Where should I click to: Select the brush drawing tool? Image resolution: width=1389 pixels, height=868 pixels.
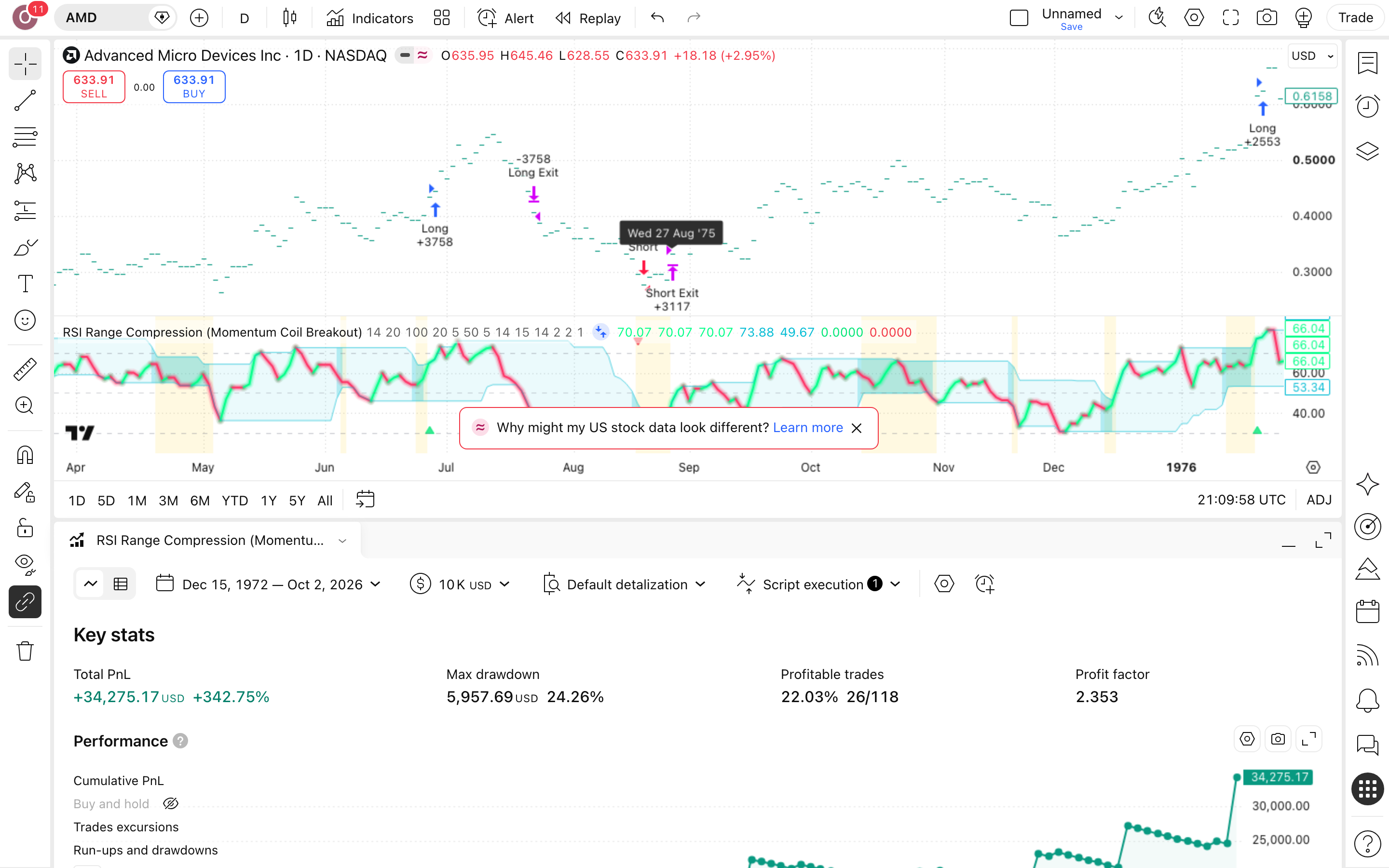(25, 247)
